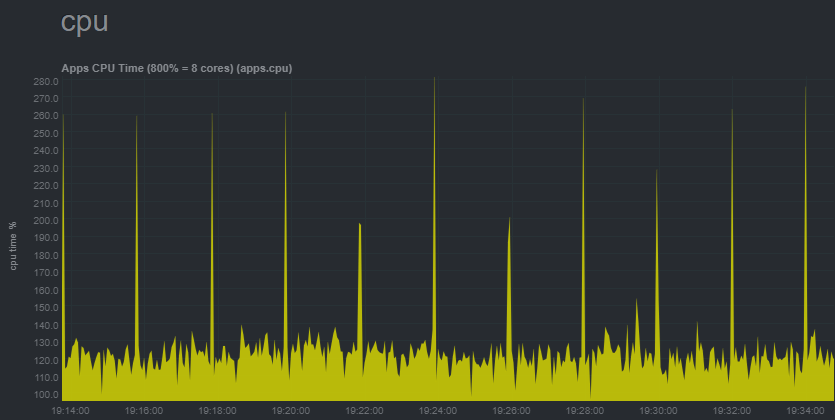This screenshot has width=835, height=420.
Task: Click the 19:30:00 time label
Action: coord(658,410)
